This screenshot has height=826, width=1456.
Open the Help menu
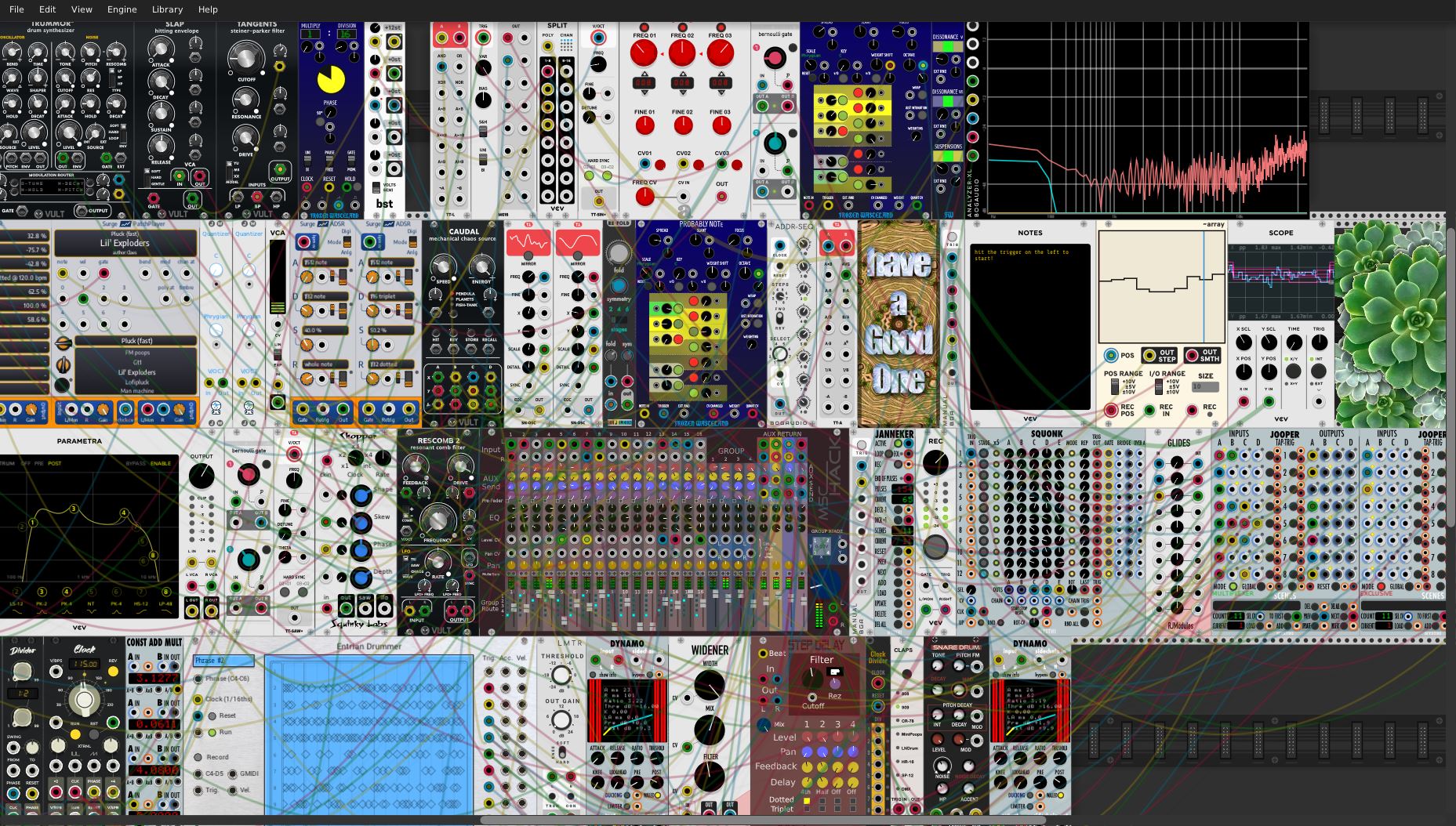(208, 9)
